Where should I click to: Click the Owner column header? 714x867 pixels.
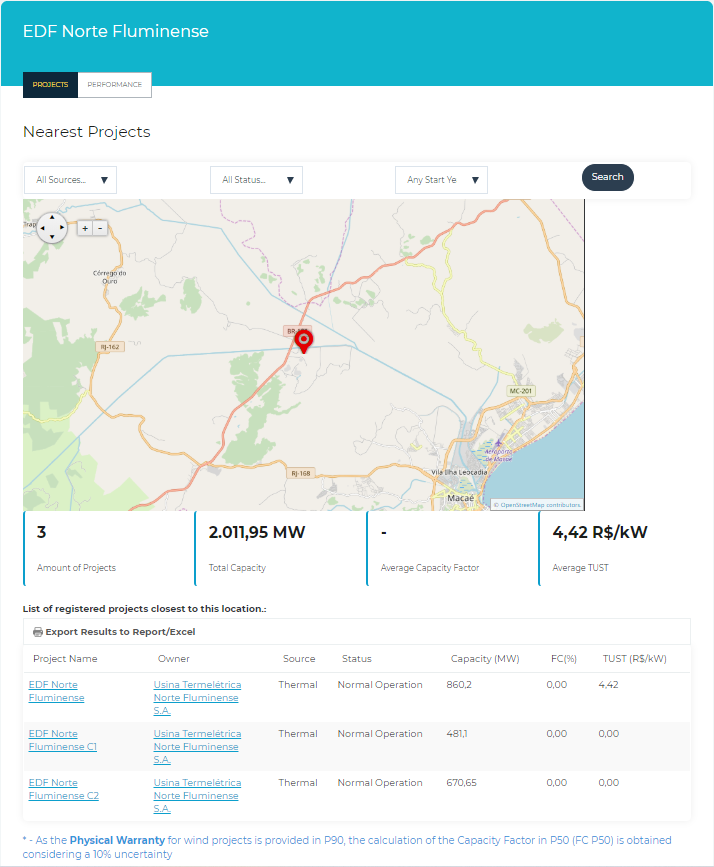(174, 659)
